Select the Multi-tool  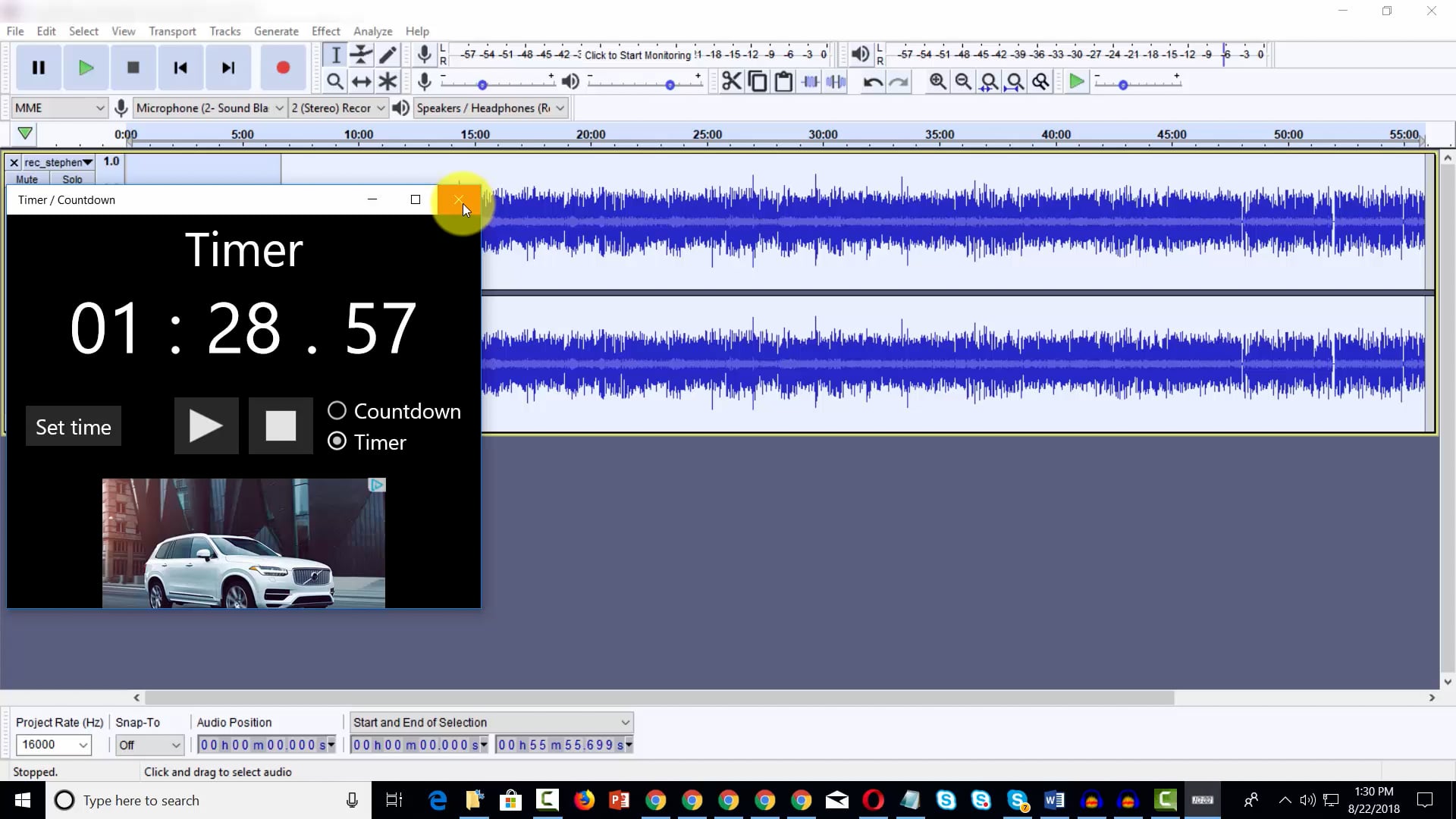388,81
